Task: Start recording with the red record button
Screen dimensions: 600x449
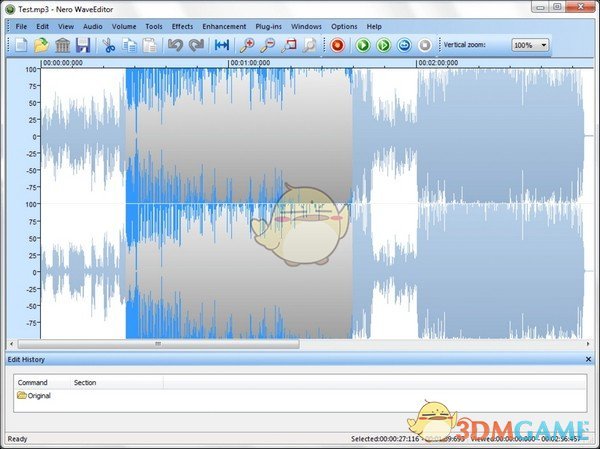Action: tap(338, 45)
